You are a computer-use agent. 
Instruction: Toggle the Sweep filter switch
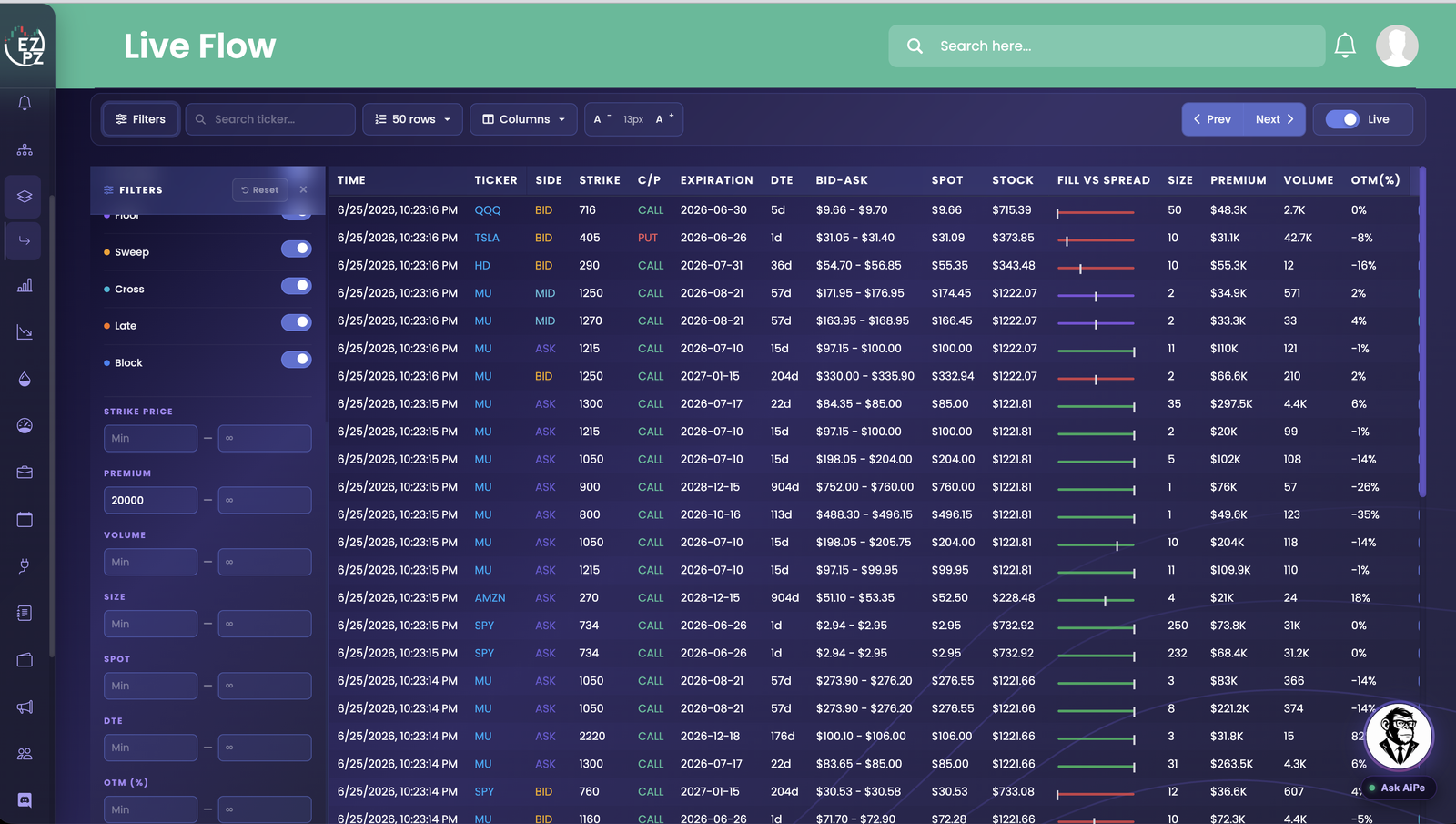[297, 249]
